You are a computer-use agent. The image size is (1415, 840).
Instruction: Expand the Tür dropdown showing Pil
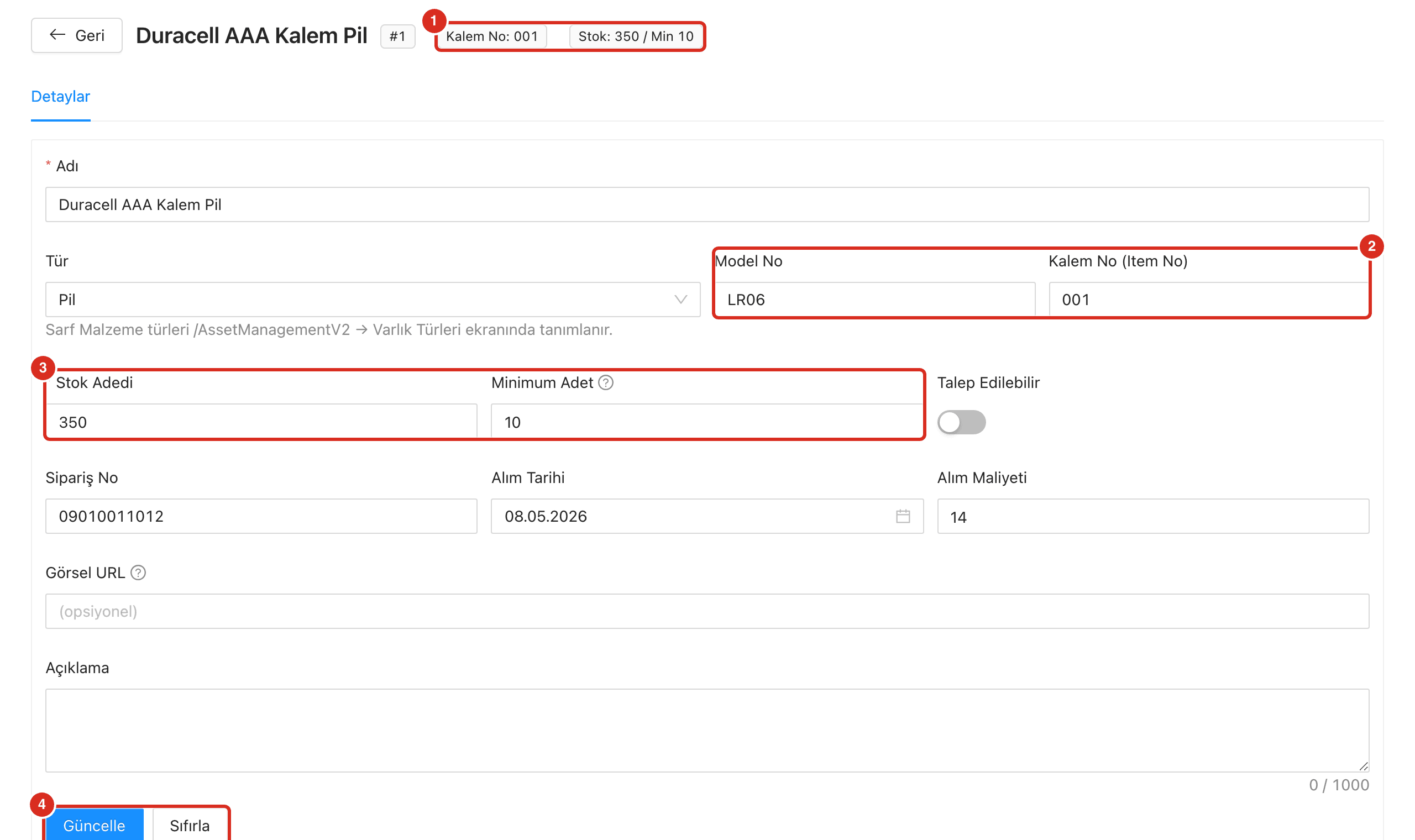click(x=373, y=300)
